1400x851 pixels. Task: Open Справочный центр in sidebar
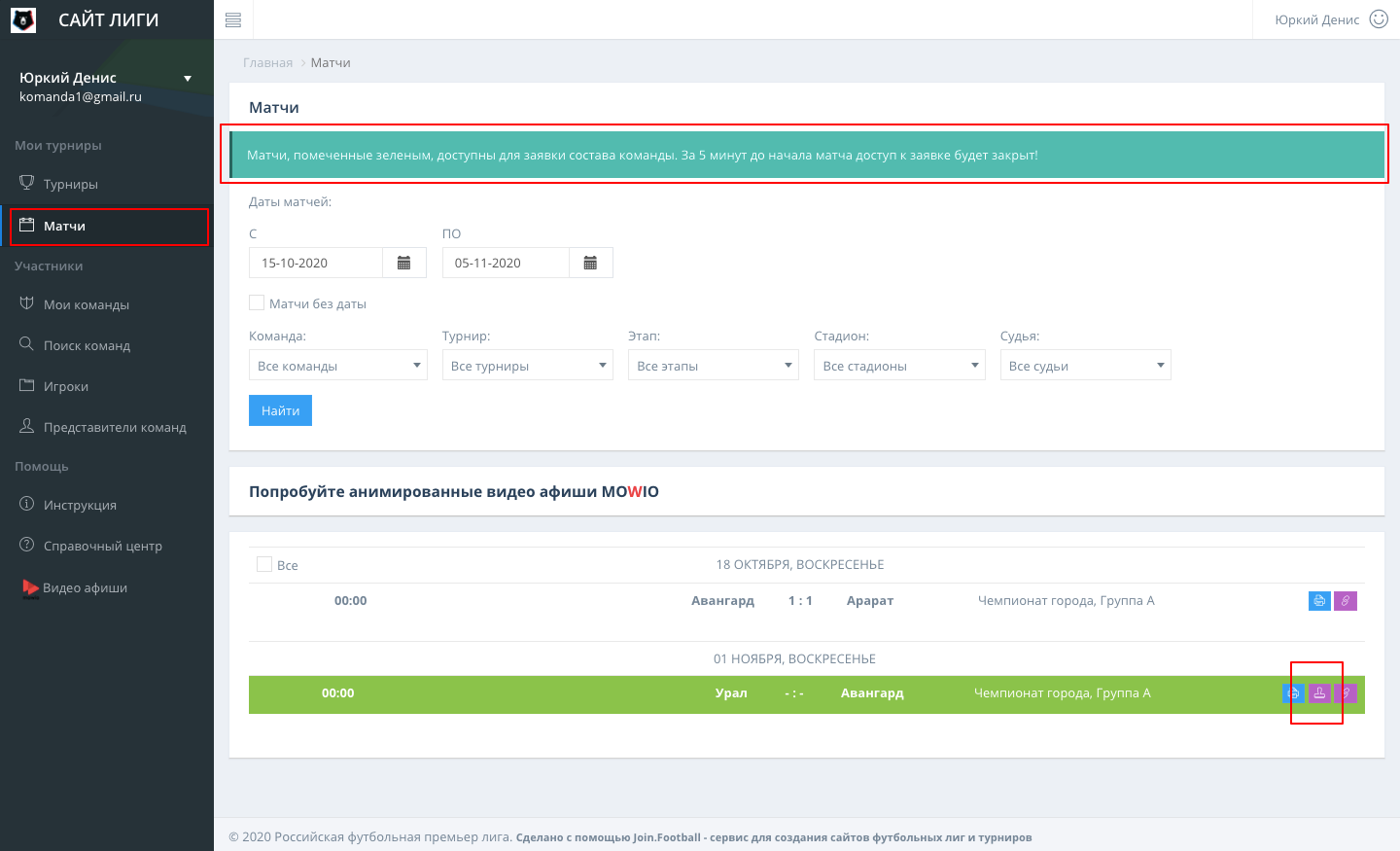coord(107,546)
